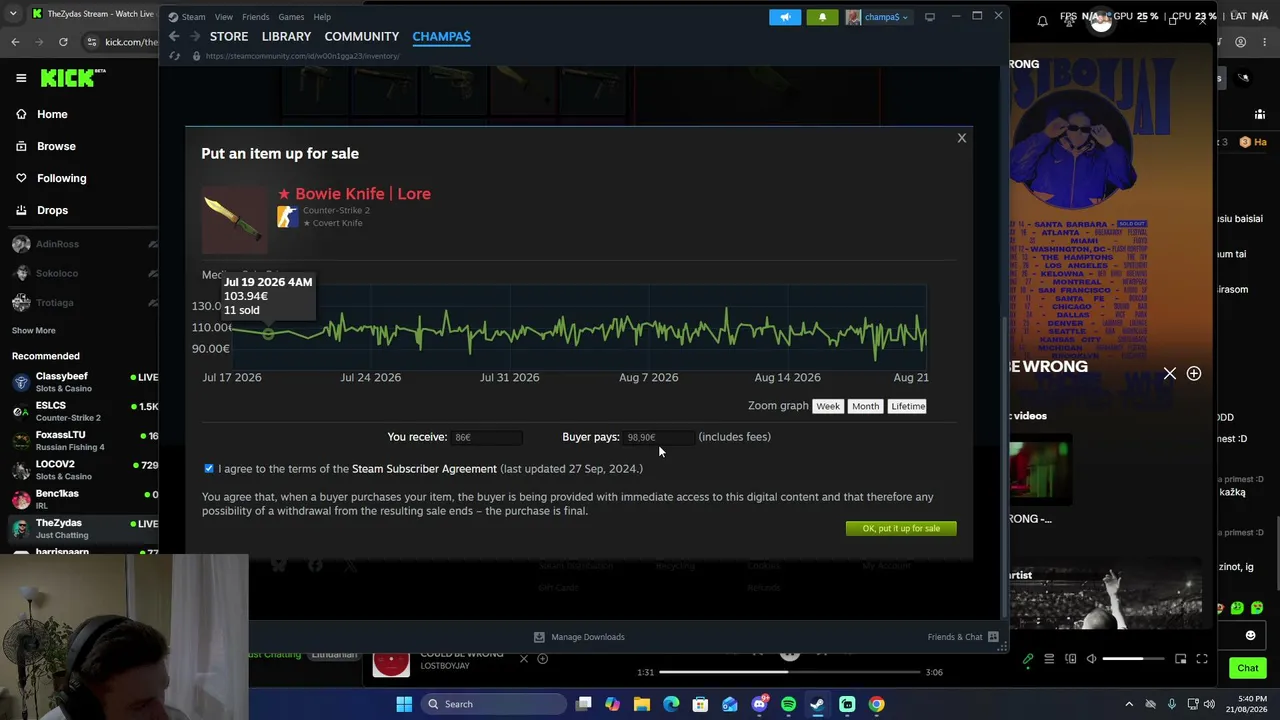The width and height of the screenshot is (1280, 720).
Task: Click the Steam inventory URL
Action: point(302,56)
